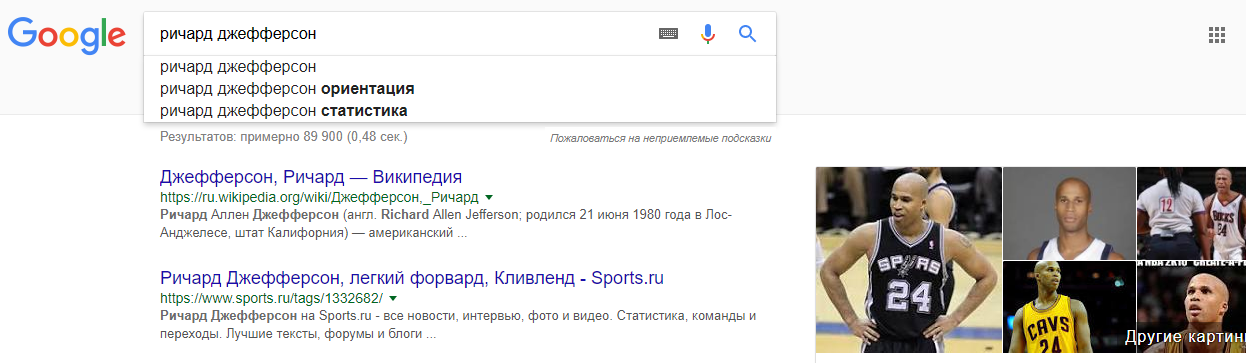Click the blue search magnifier button
The width and height of the screenshot is (1246, 363).
click(x=747, y=34)
